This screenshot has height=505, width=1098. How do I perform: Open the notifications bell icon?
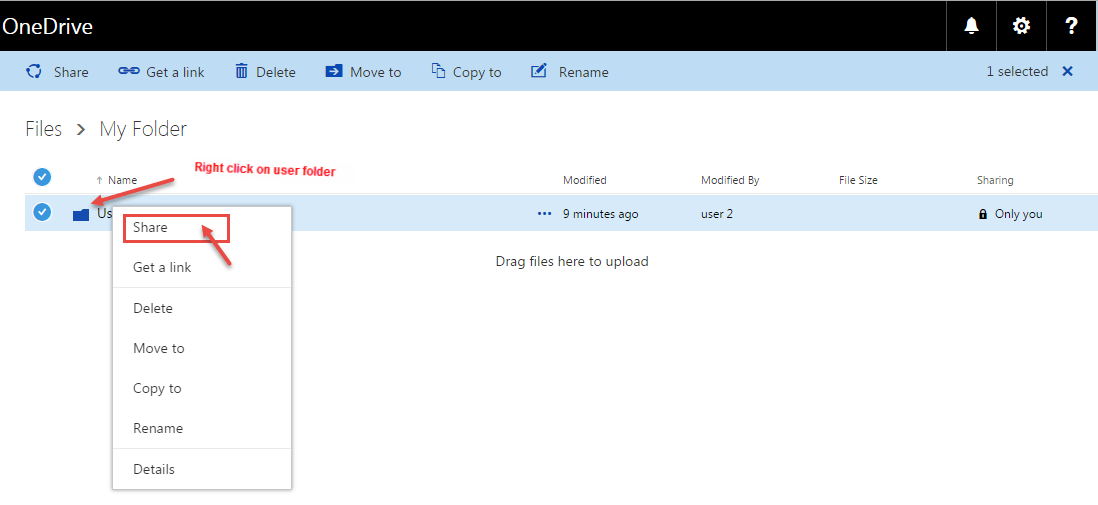(x=971, y=27)
